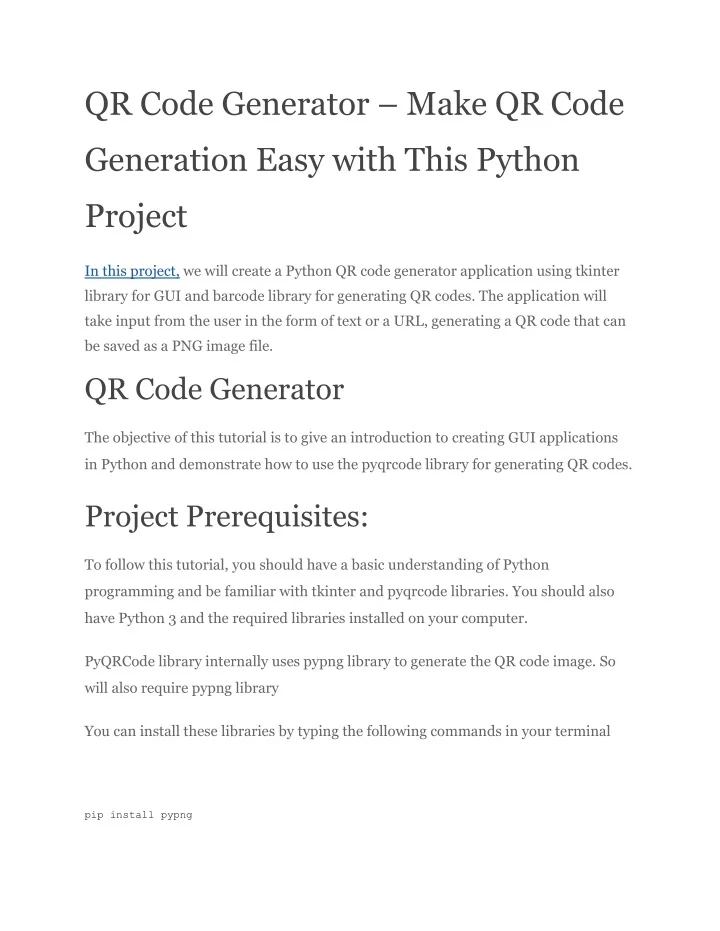The height and width of the screenshot is (931, 720).
Task: Click the line "will also require pypng library"
Action: pos(181,688)
